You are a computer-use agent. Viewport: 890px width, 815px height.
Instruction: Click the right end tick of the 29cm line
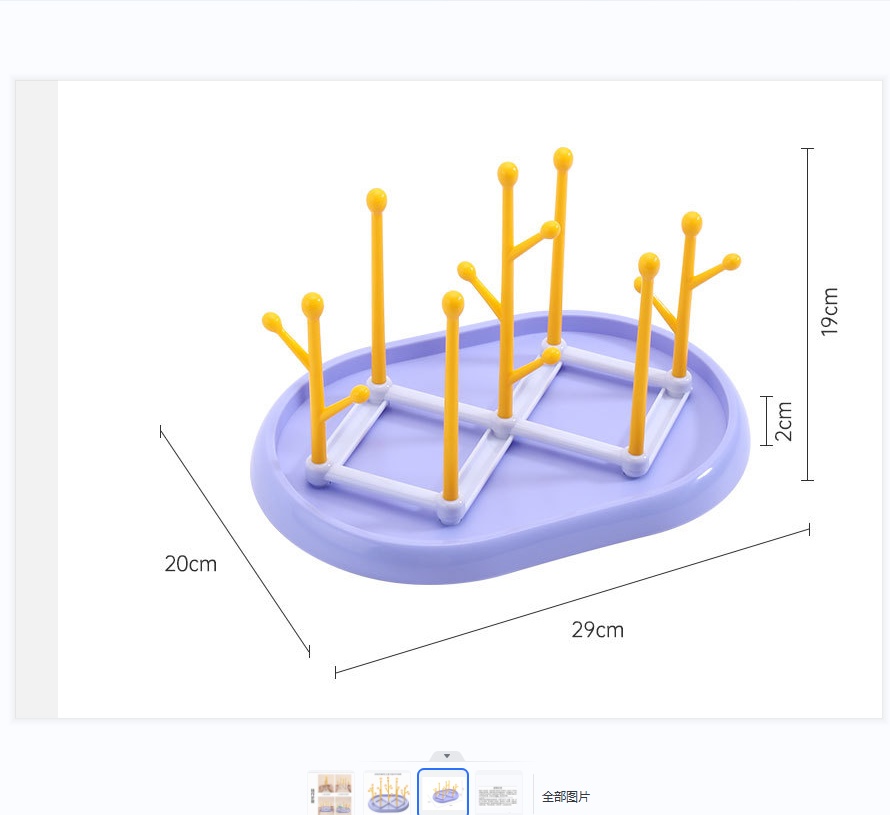tap(809, 529)
